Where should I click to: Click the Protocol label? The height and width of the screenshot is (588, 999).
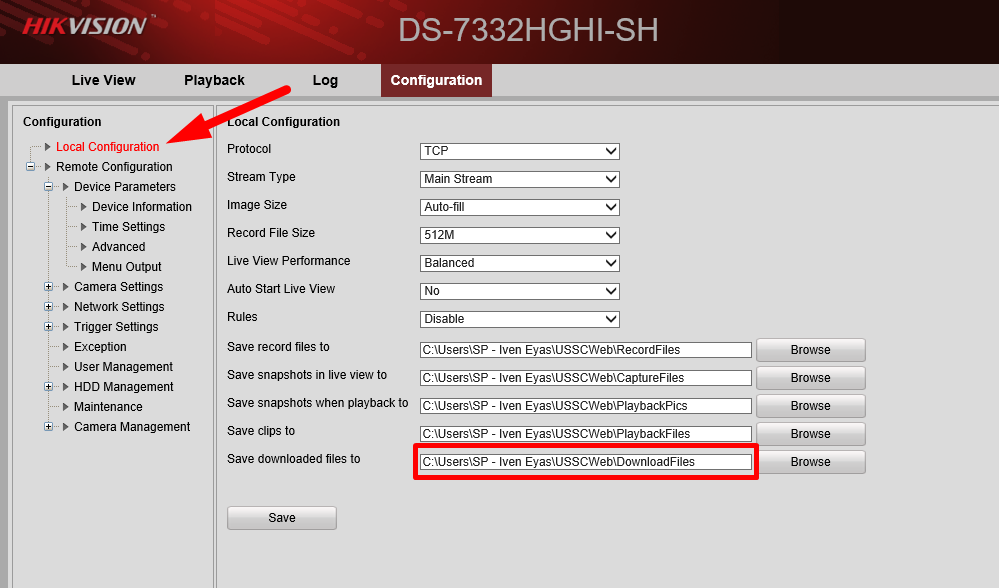tap(249, 148)
